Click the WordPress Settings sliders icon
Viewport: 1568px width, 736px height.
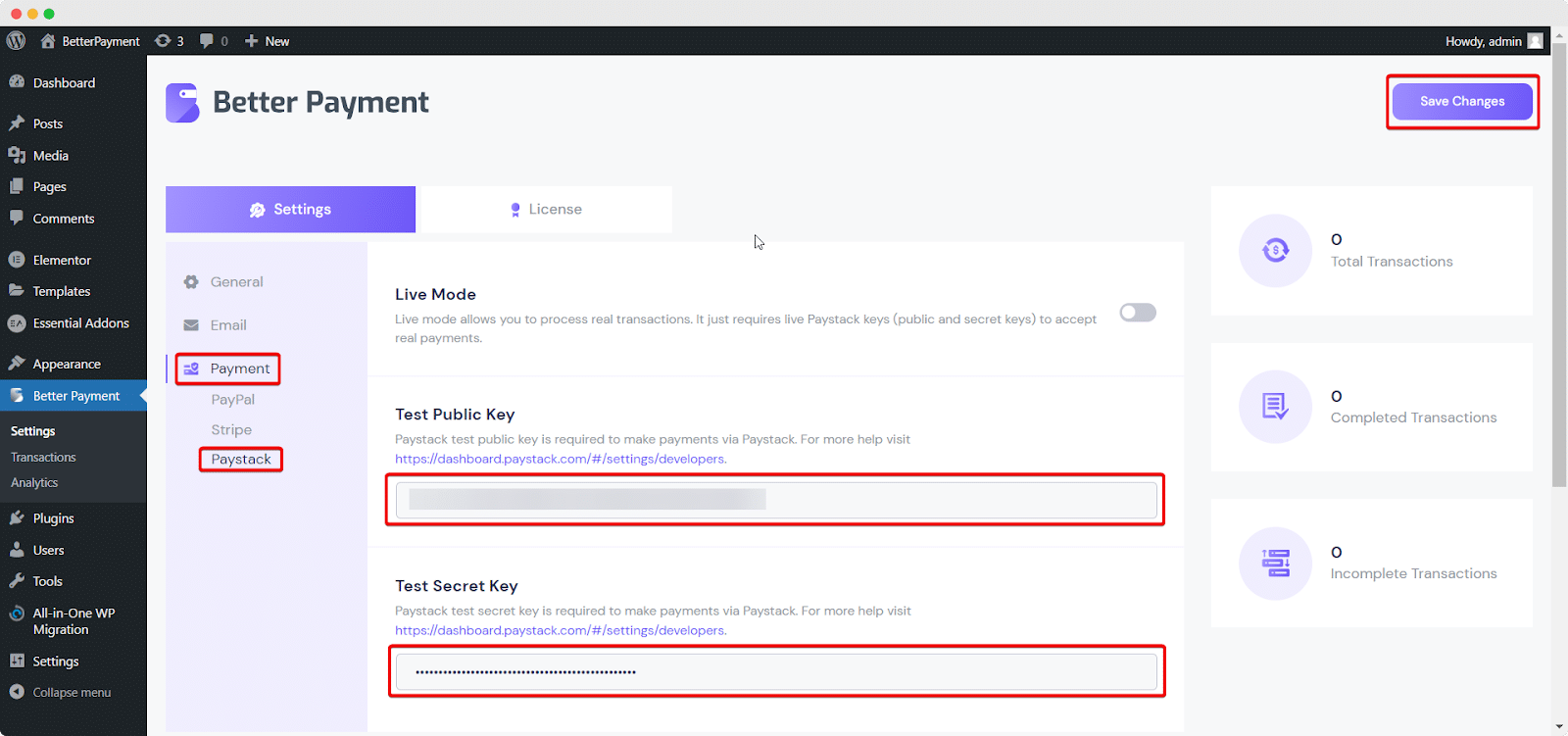(17, 661)
